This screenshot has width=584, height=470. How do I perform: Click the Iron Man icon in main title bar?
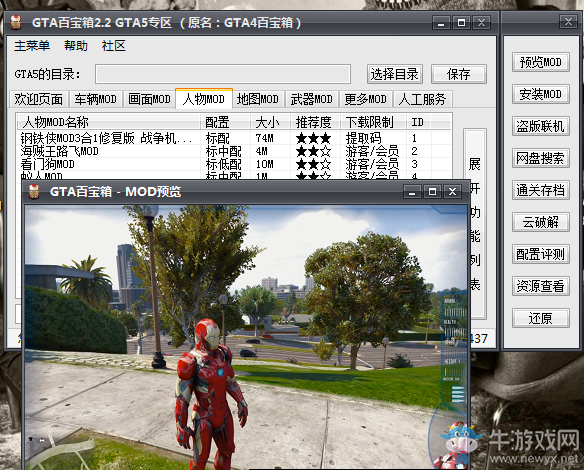pyautogui.click(x=16, y=22)
